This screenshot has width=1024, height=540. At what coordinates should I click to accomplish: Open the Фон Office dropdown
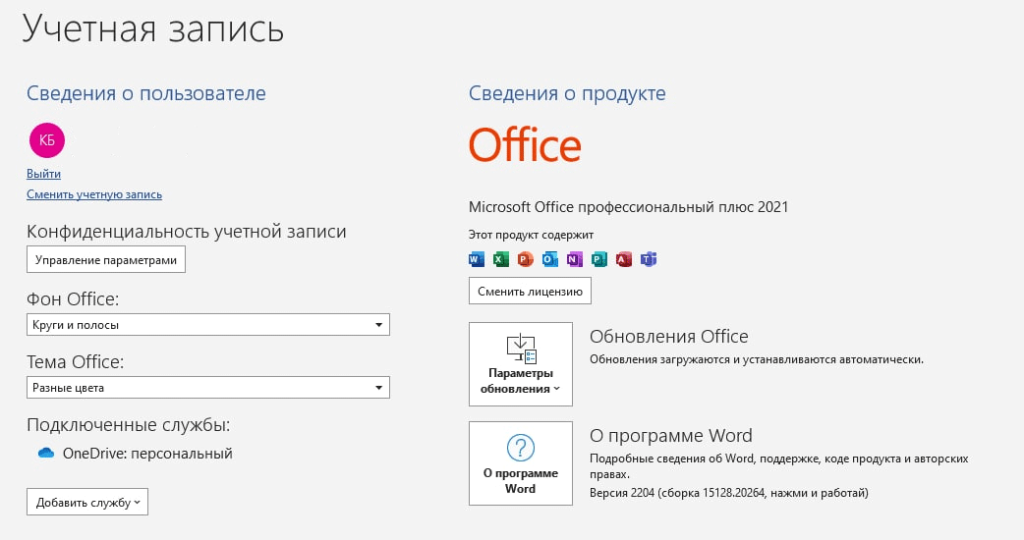tap(208, 325)
